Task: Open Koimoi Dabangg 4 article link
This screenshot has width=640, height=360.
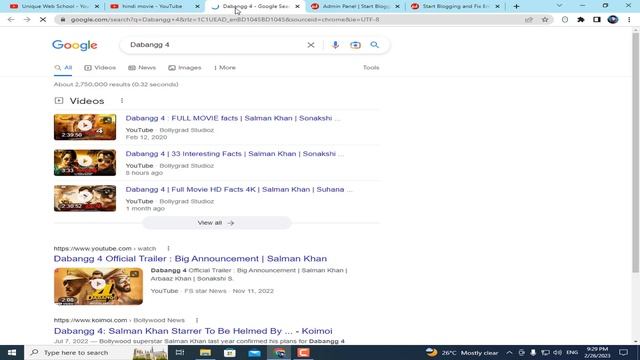Action: [x=193, y=331]
